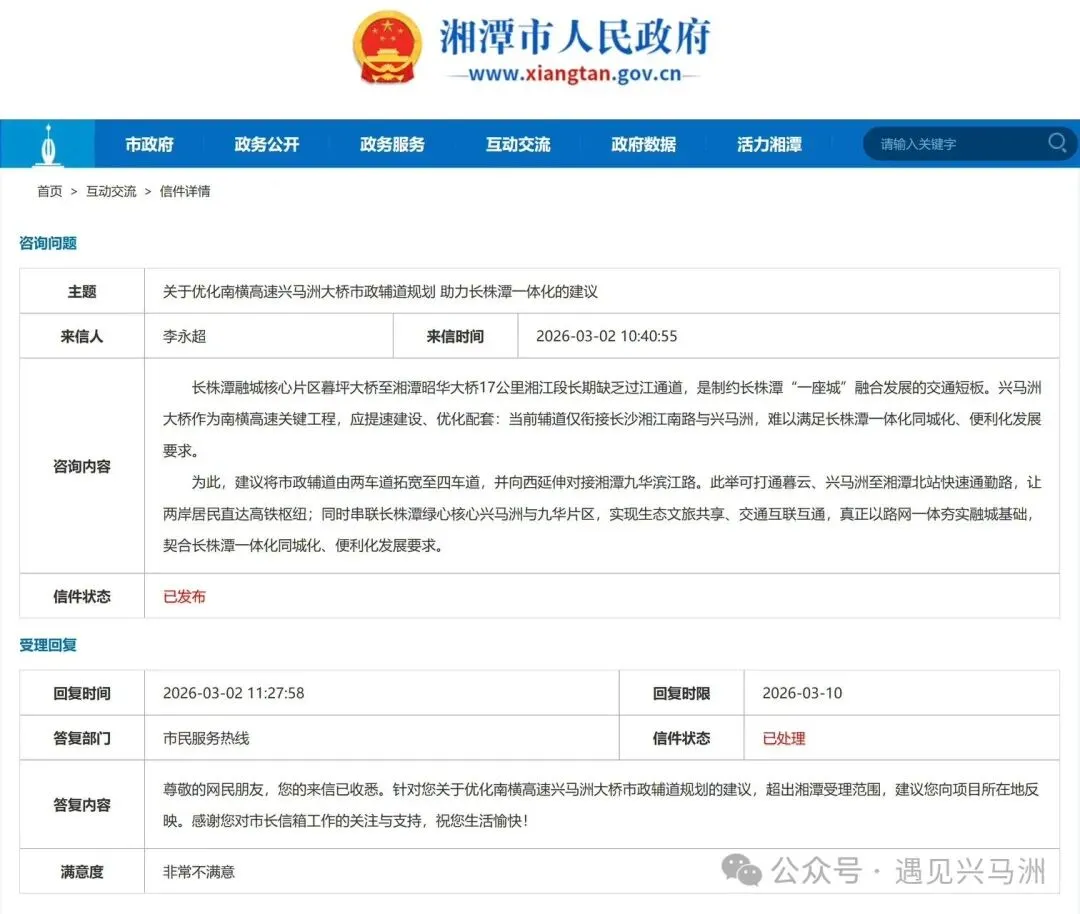
Task: Click the 来信时间 label
Action: click(x=455, y=336)
